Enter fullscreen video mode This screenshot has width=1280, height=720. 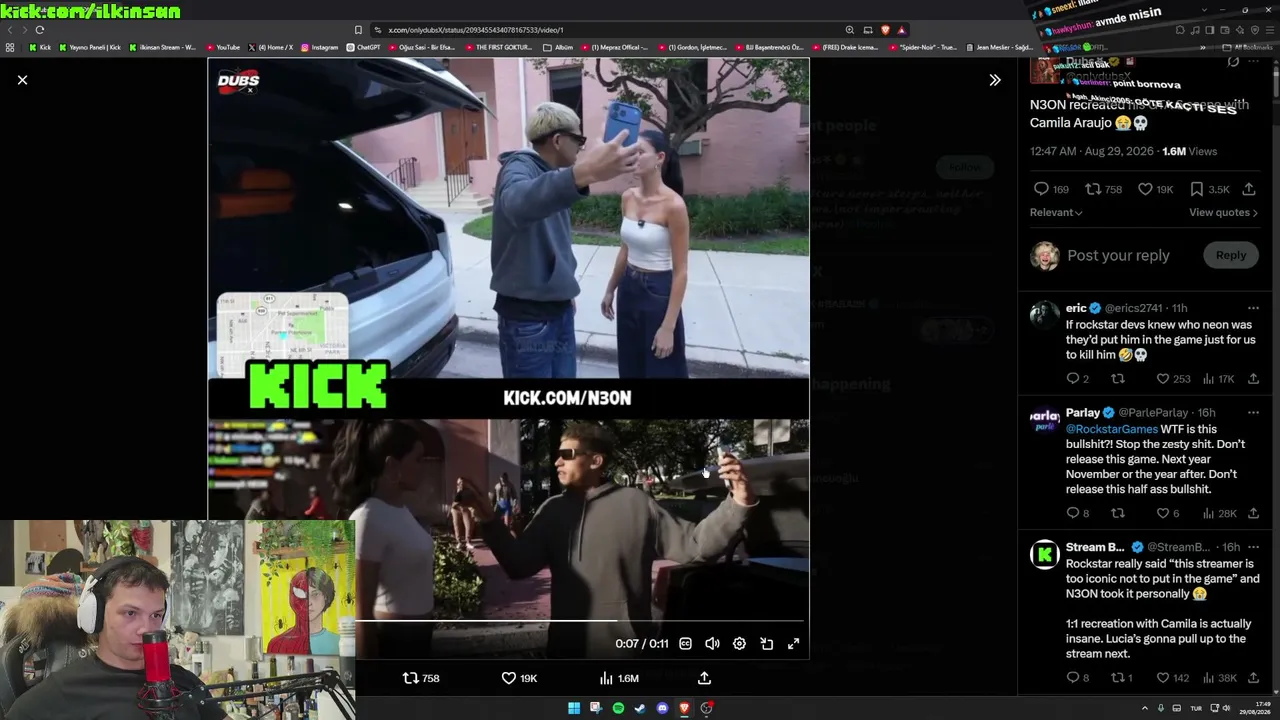coord(793,644)
